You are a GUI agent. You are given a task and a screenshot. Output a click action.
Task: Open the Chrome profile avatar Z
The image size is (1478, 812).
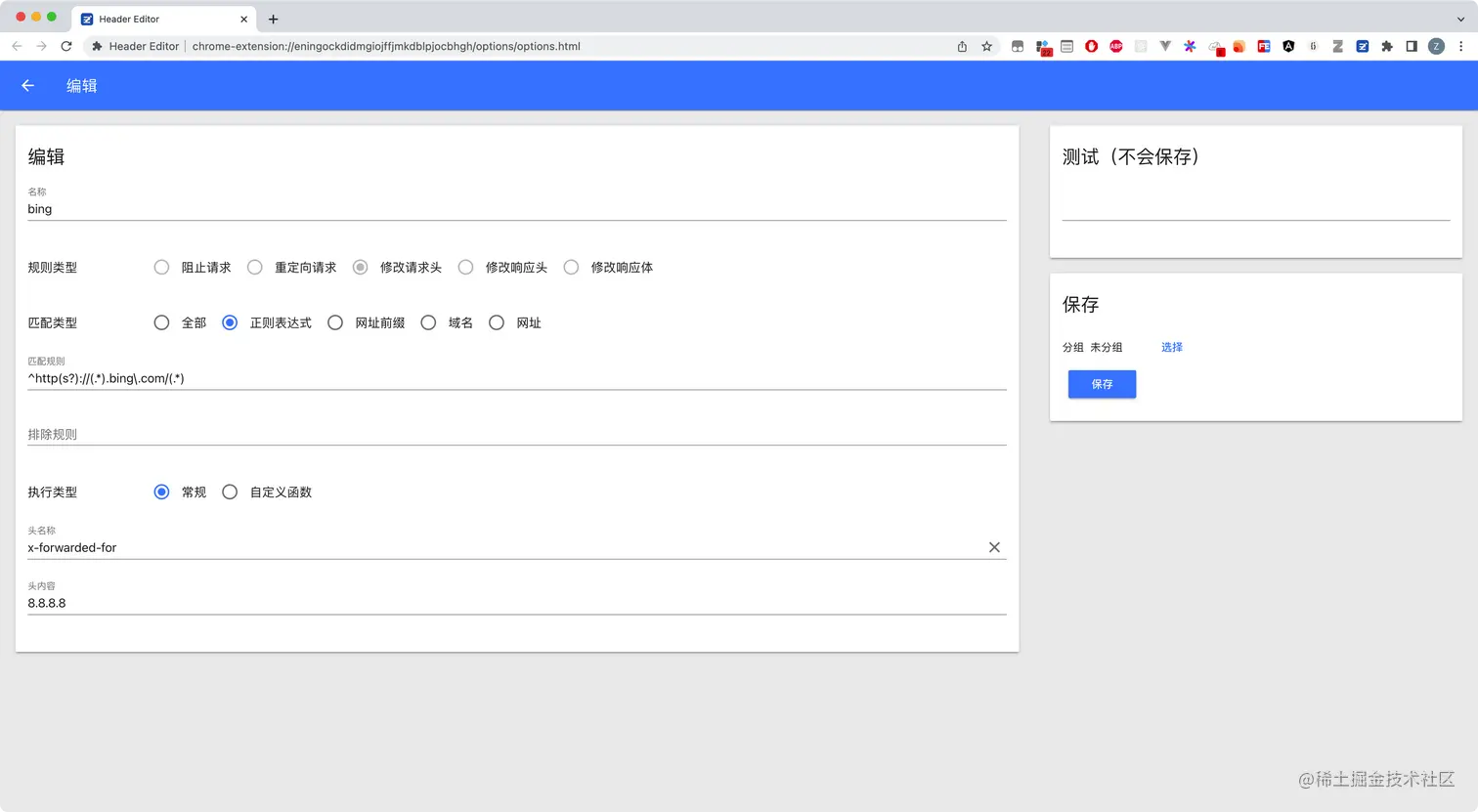pyautogui.click(x=1436, y=46)
